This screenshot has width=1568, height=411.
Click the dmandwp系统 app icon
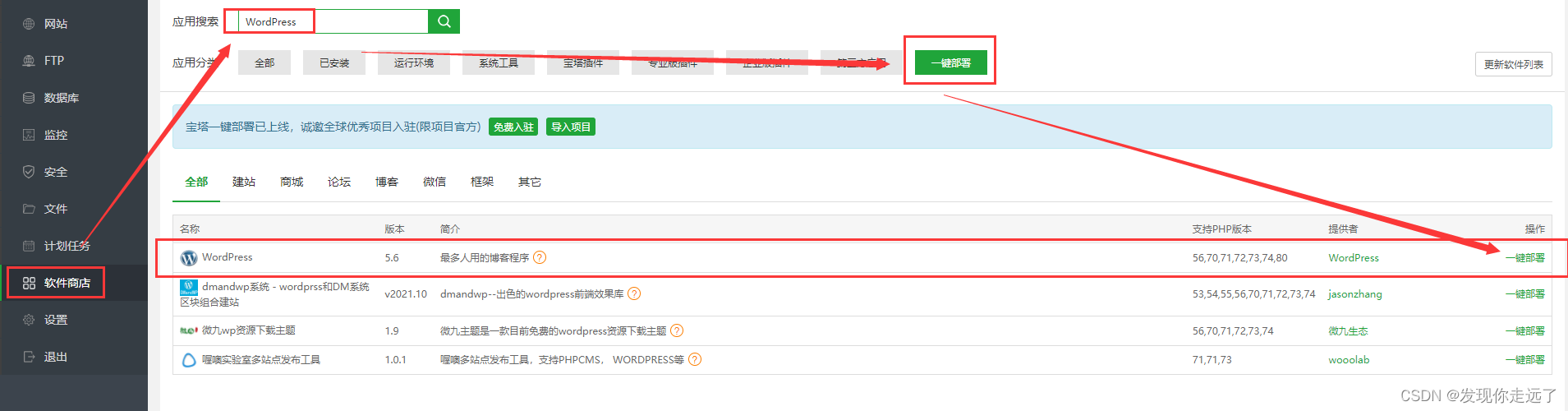pos(189,287)
